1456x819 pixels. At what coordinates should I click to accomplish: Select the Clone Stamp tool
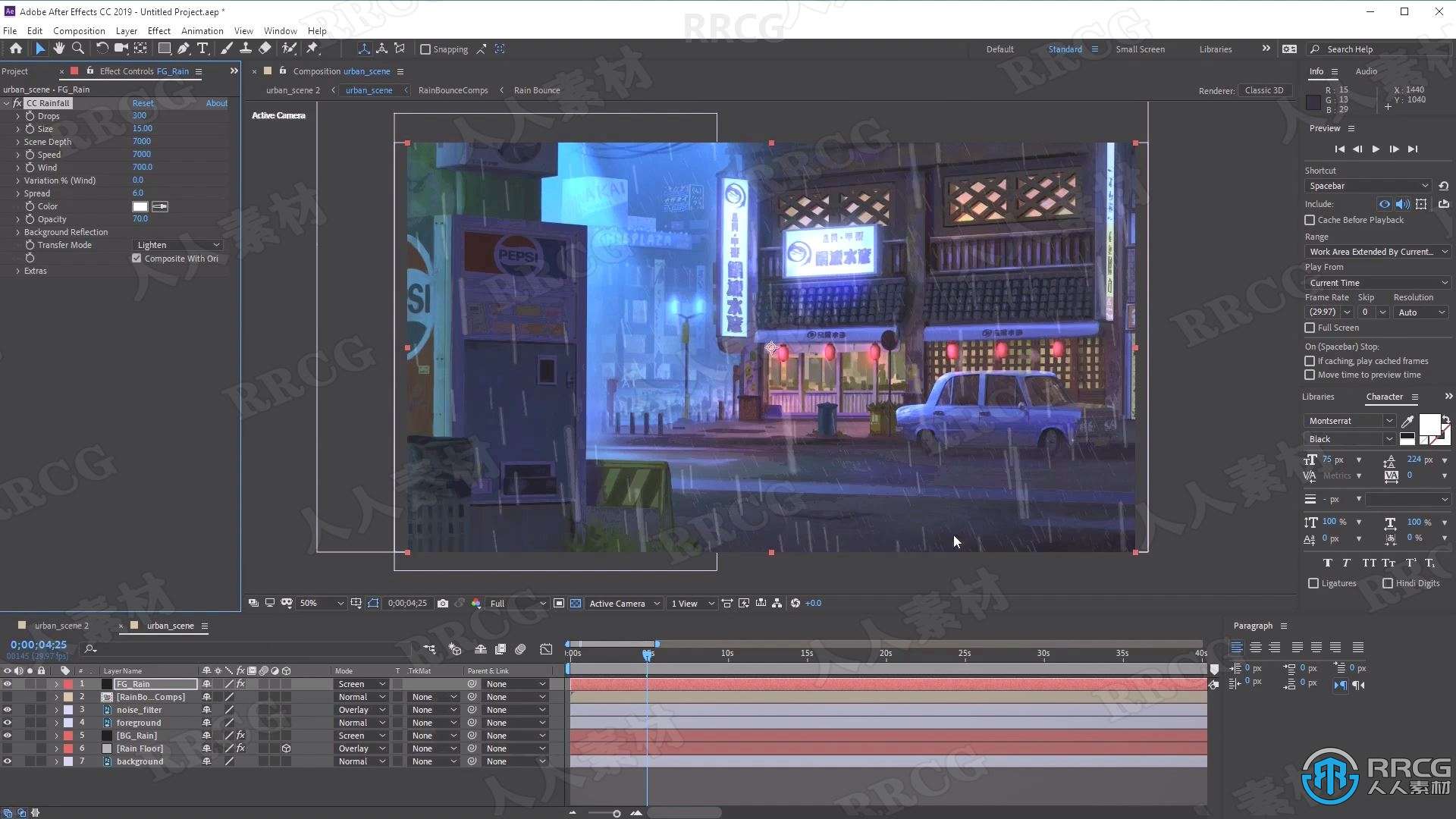246,49
